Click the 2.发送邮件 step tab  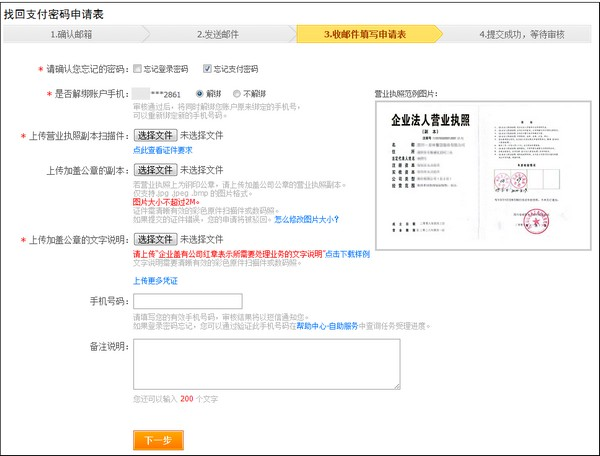coord(220,34)
